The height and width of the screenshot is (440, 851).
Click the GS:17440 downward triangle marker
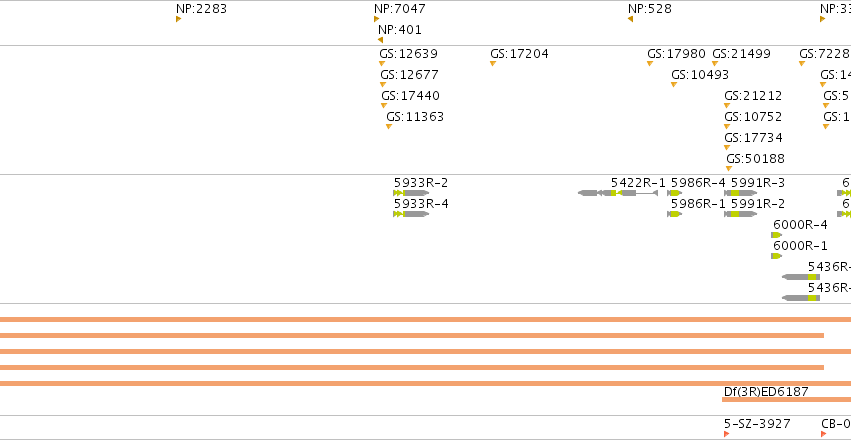coord(384,106)
